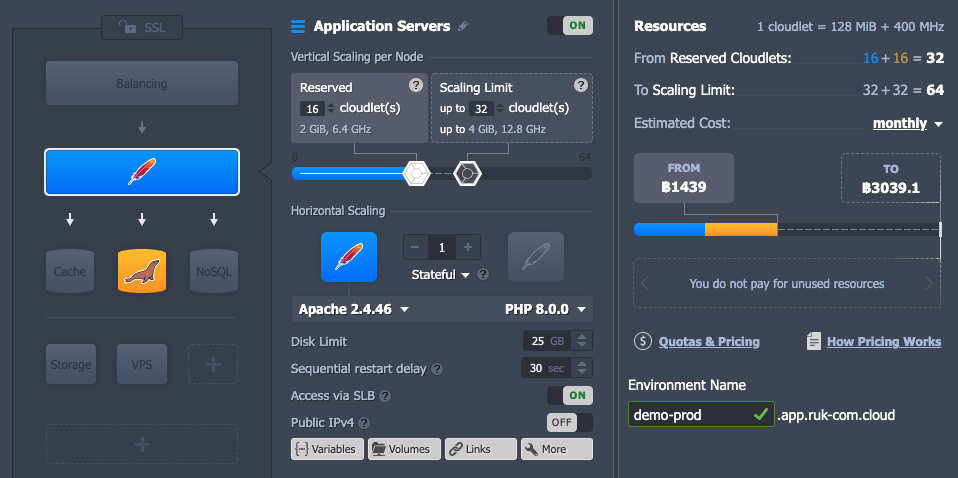The image size is (958, 478).
Task: Open the Links button
Action: (x=480, y=449)
